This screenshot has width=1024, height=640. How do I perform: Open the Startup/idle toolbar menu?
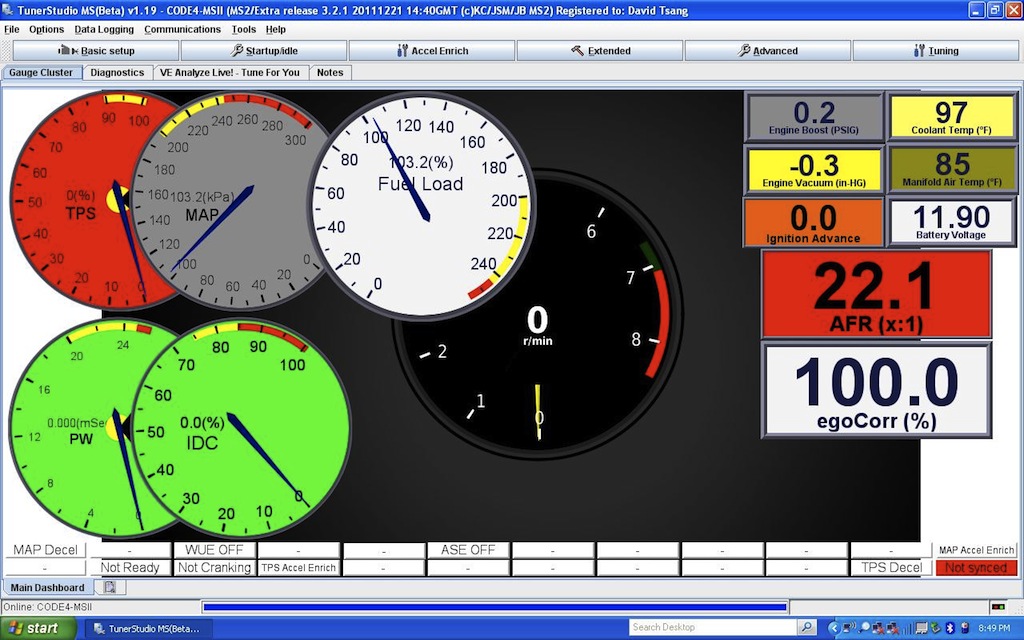[x=264, y=50]
